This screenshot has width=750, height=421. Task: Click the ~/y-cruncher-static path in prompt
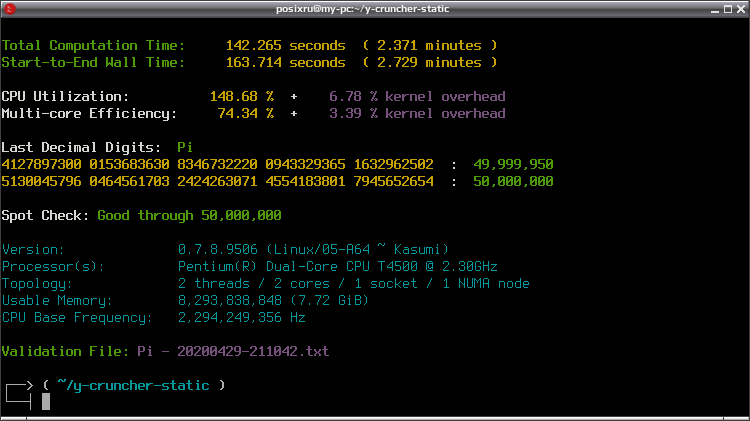click(133, 386)
